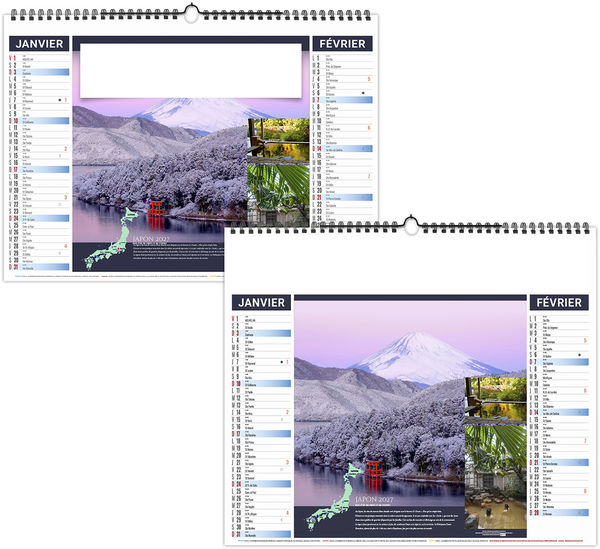
Task: Click the FÉVRIER header on the back calendar
Action: coord(342,44)
